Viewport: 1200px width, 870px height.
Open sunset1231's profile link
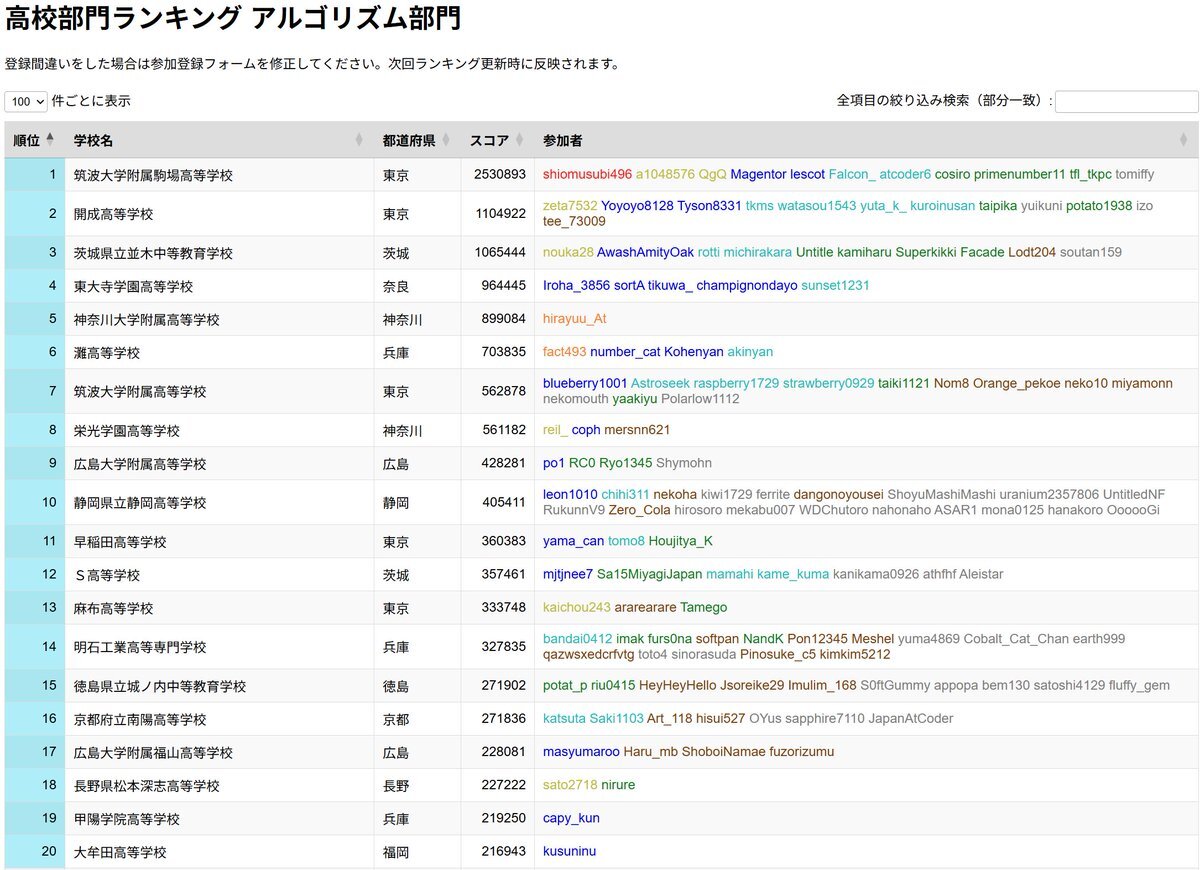[x=835, y=285]
